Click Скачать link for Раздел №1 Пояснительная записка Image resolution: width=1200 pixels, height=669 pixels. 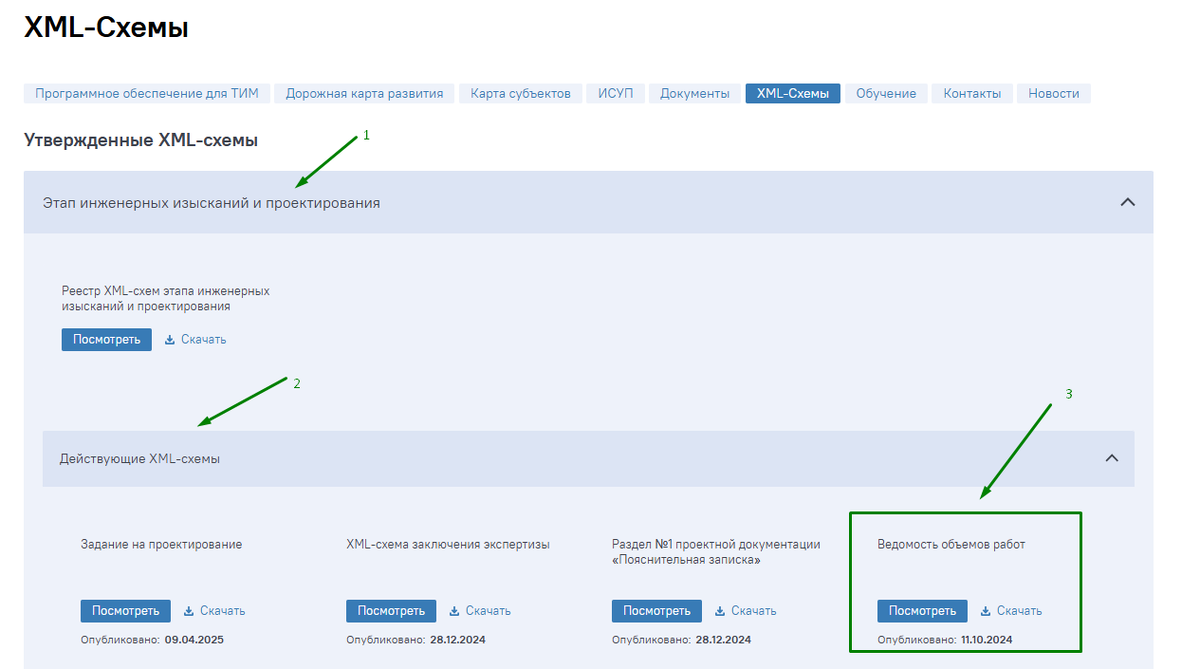click(x=754, y=611)
